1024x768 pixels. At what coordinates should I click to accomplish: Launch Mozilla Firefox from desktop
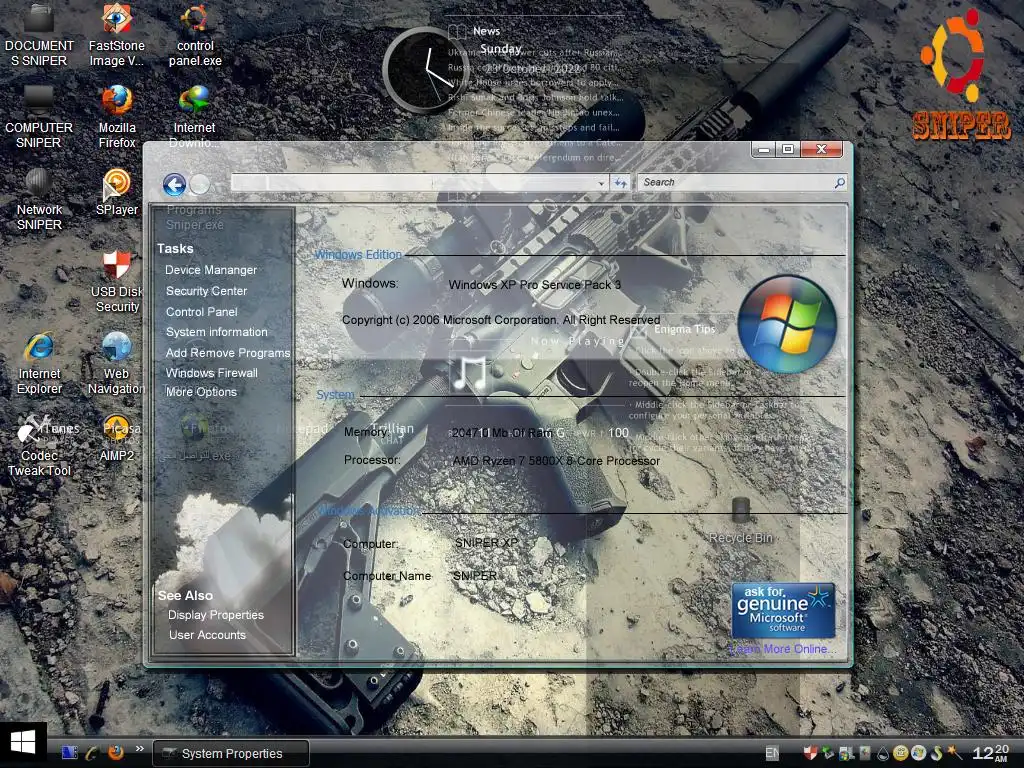[117, 118]
